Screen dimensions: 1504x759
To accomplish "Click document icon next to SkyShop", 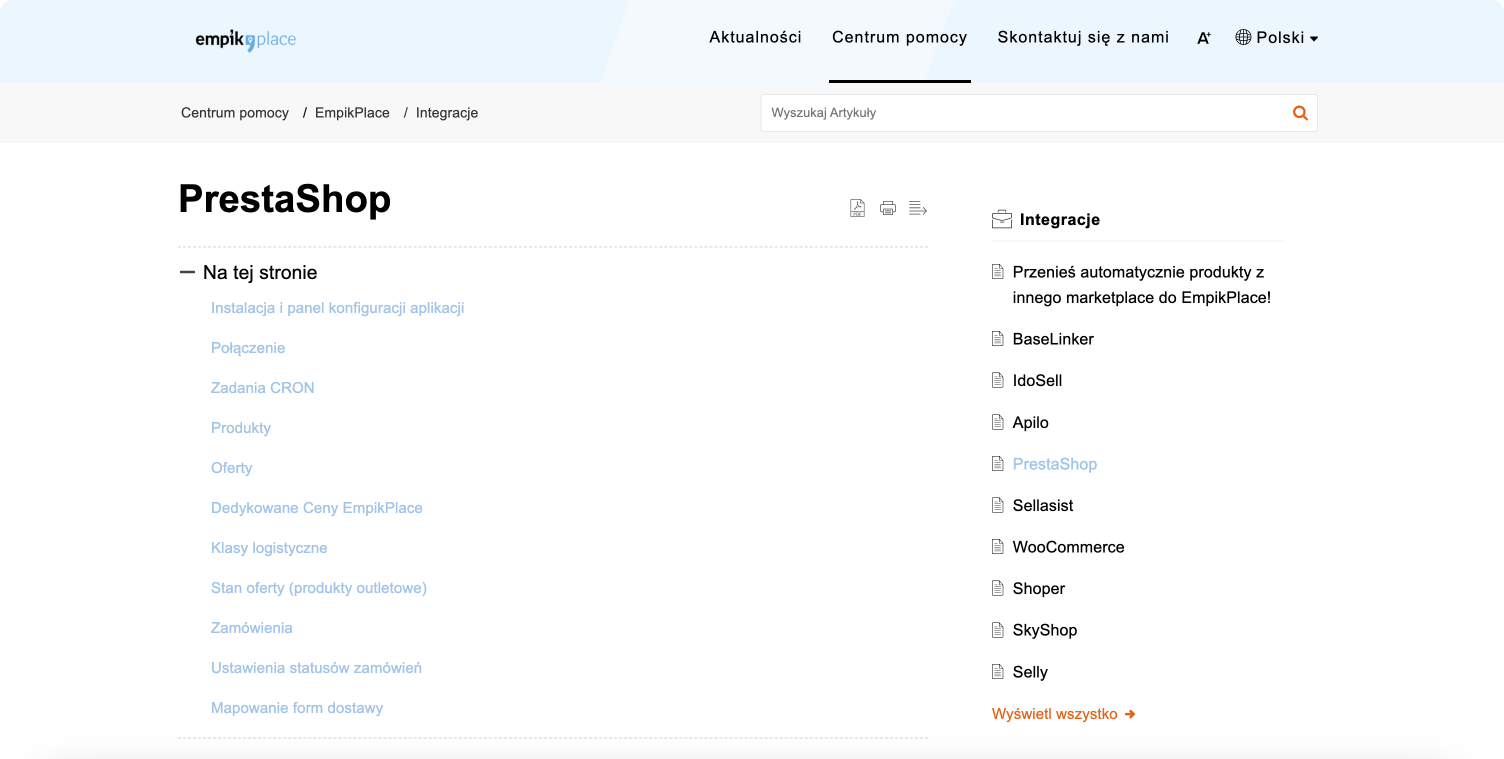I will coord(997,630).
